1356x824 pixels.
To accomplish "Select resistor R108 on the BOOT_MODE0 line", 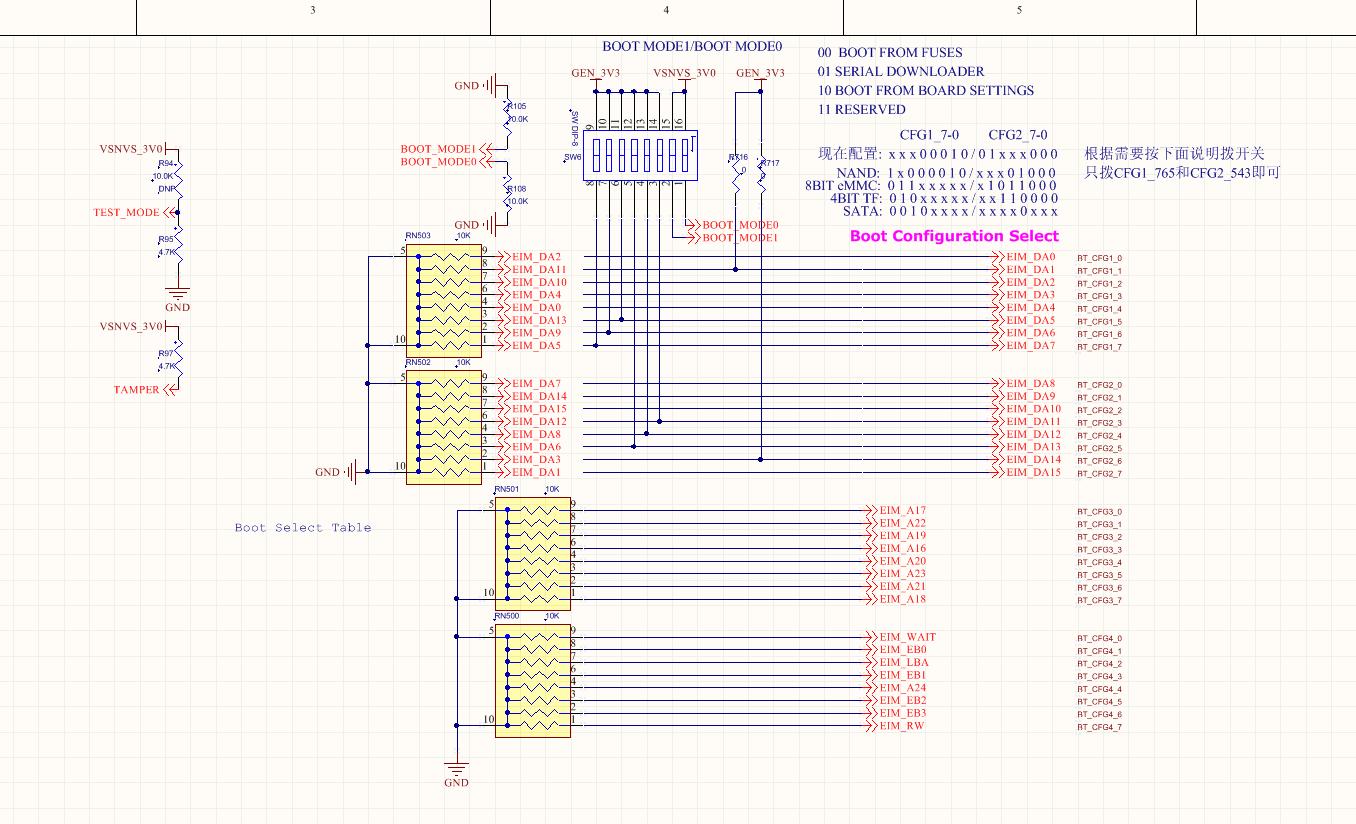I will coord(507,192).
